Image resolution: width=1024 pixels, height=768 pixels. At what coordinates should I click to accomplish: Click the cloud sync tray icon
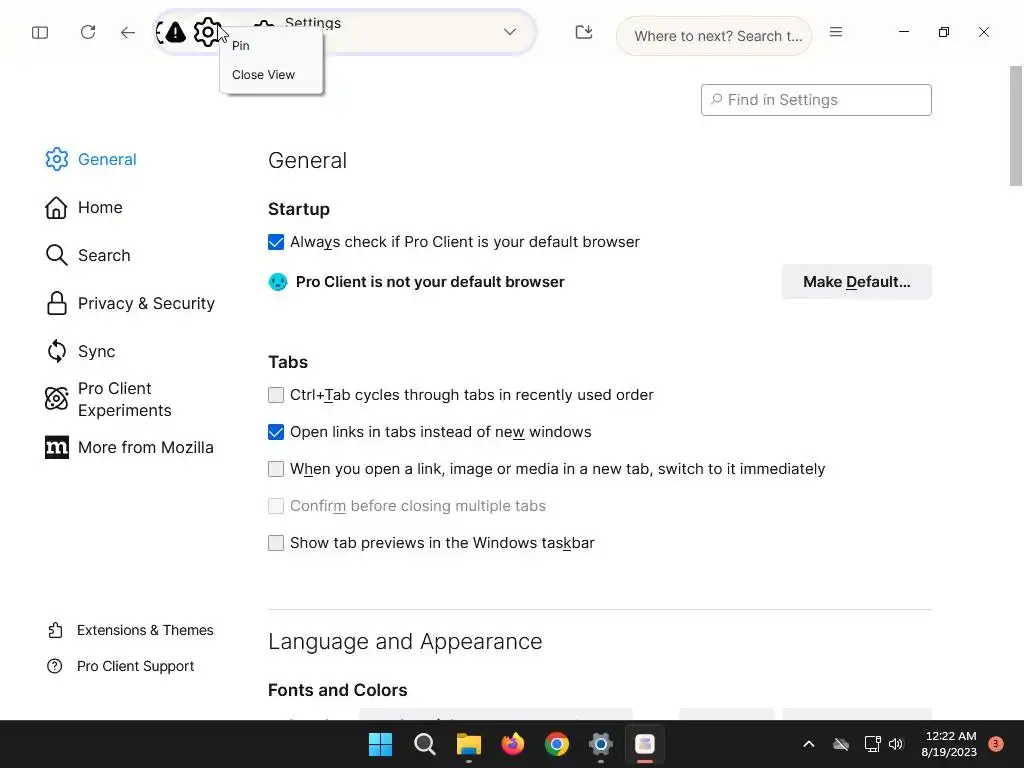[x=840, y=744]
